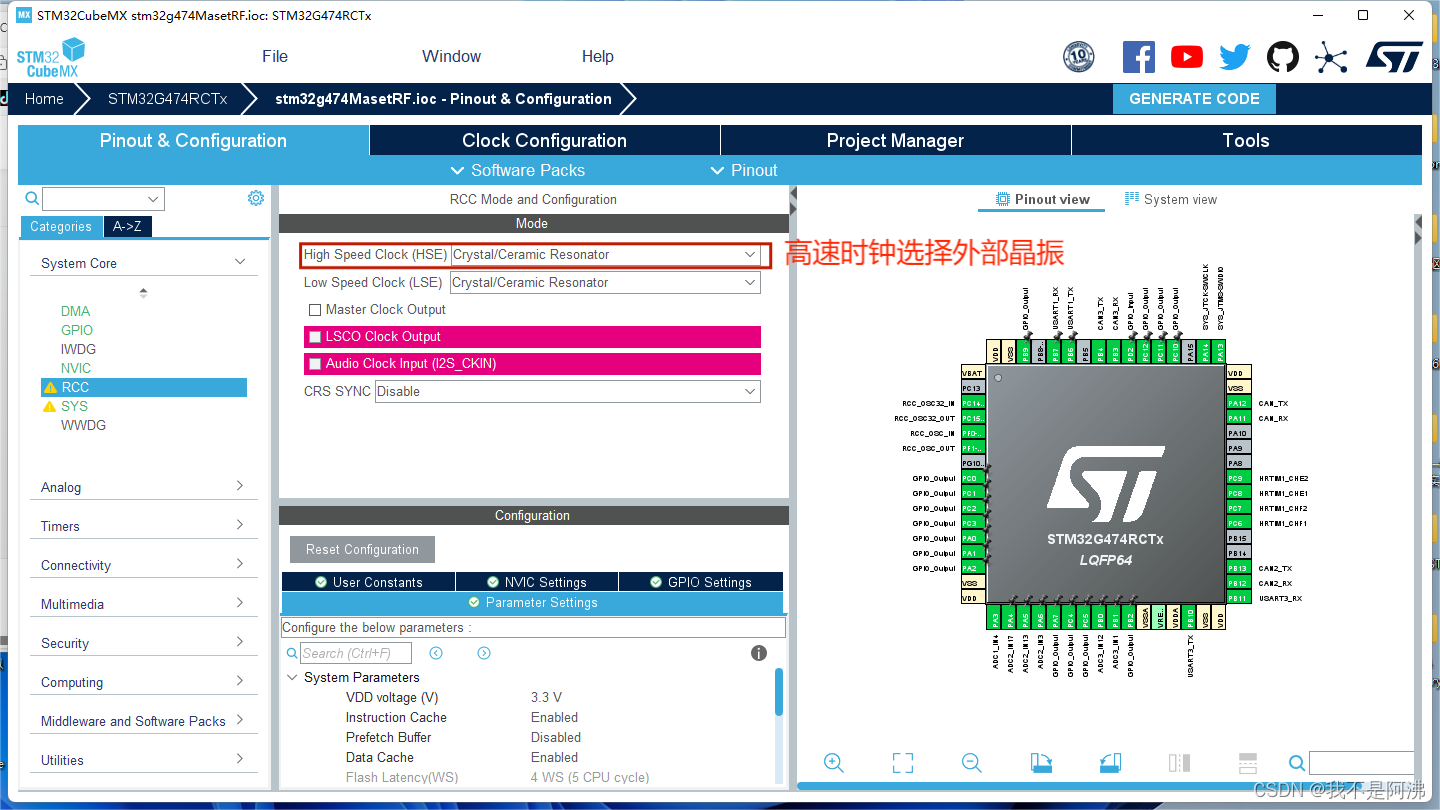
Task: Zoom in on the pinout view
Action: pyautogui.click(x=834, y=762)
